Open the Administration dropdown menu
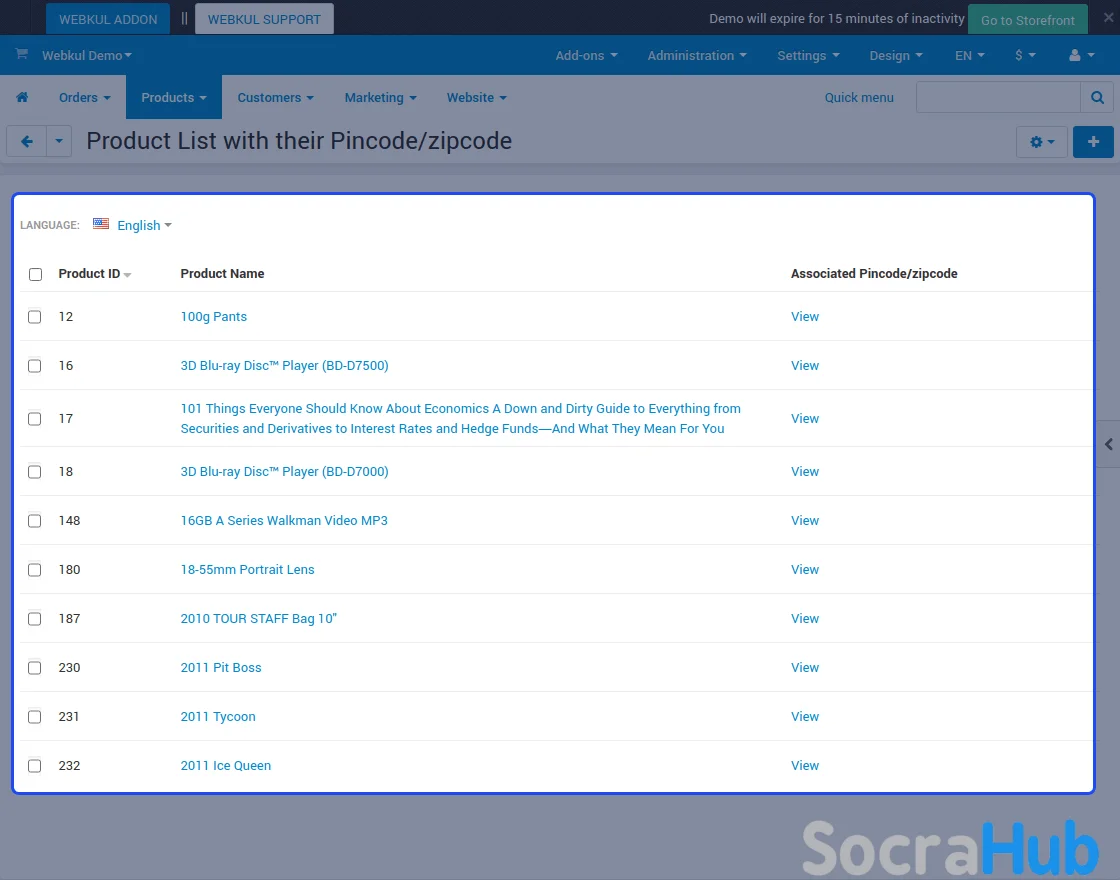This screenshot has width=1120, height=880. pyautogui.click(x=696, y=55)
